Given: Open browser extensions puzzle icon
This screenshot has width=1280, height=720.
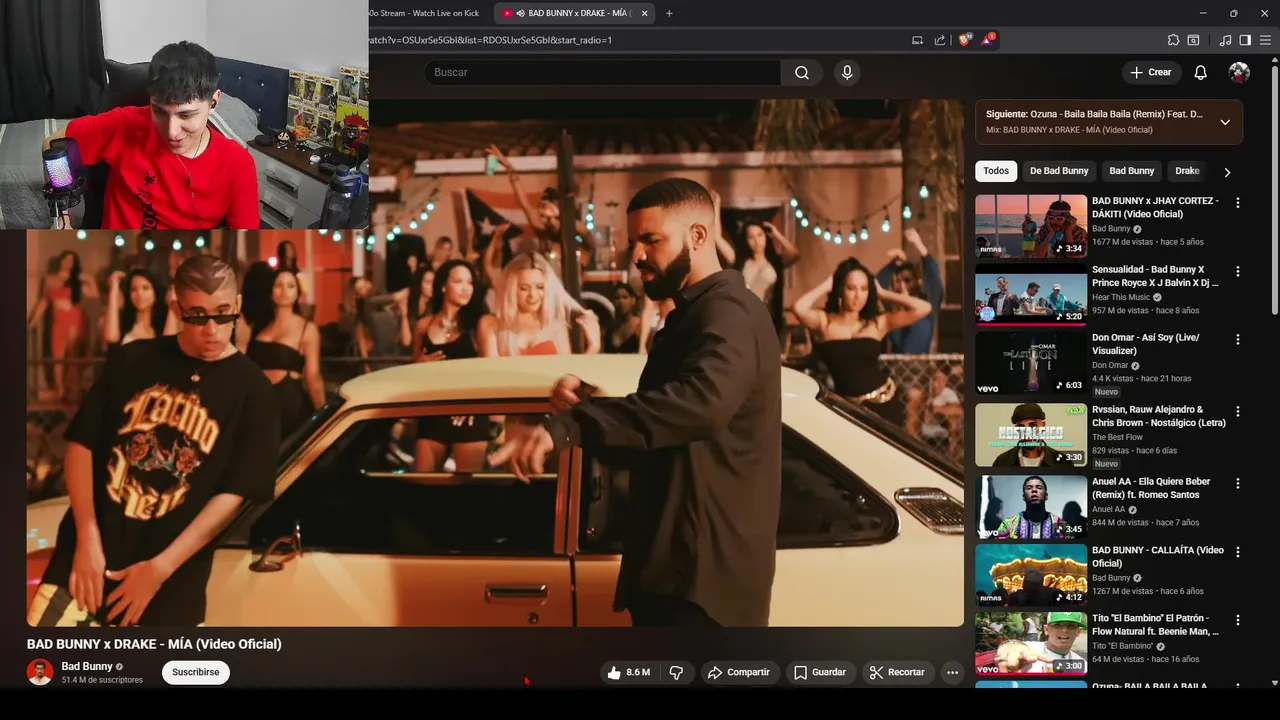Looking at the screenshot, I should pyautogui.click(x=1173, y=40).
